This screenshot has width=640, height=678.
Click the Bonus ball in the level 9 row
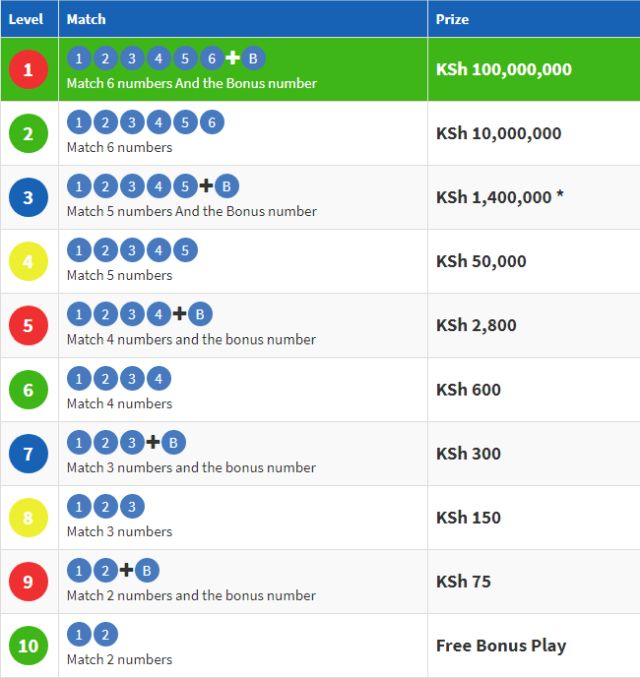tap(147, 570)
